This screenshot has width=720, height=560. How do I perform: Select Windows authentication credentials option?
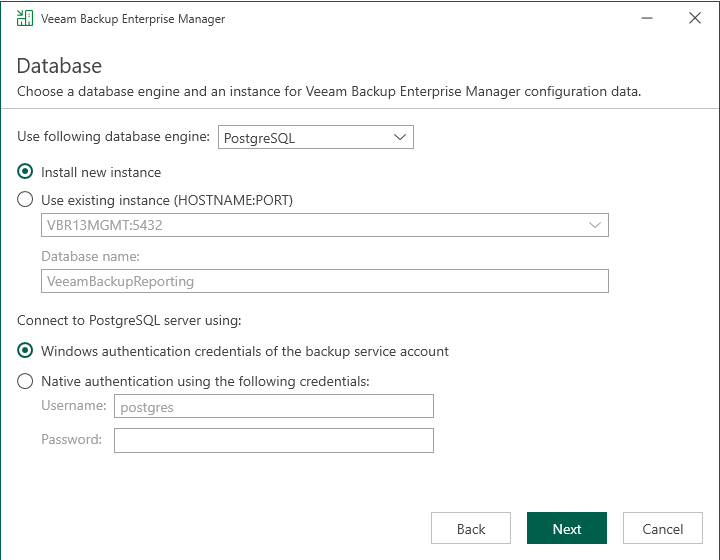26,351
